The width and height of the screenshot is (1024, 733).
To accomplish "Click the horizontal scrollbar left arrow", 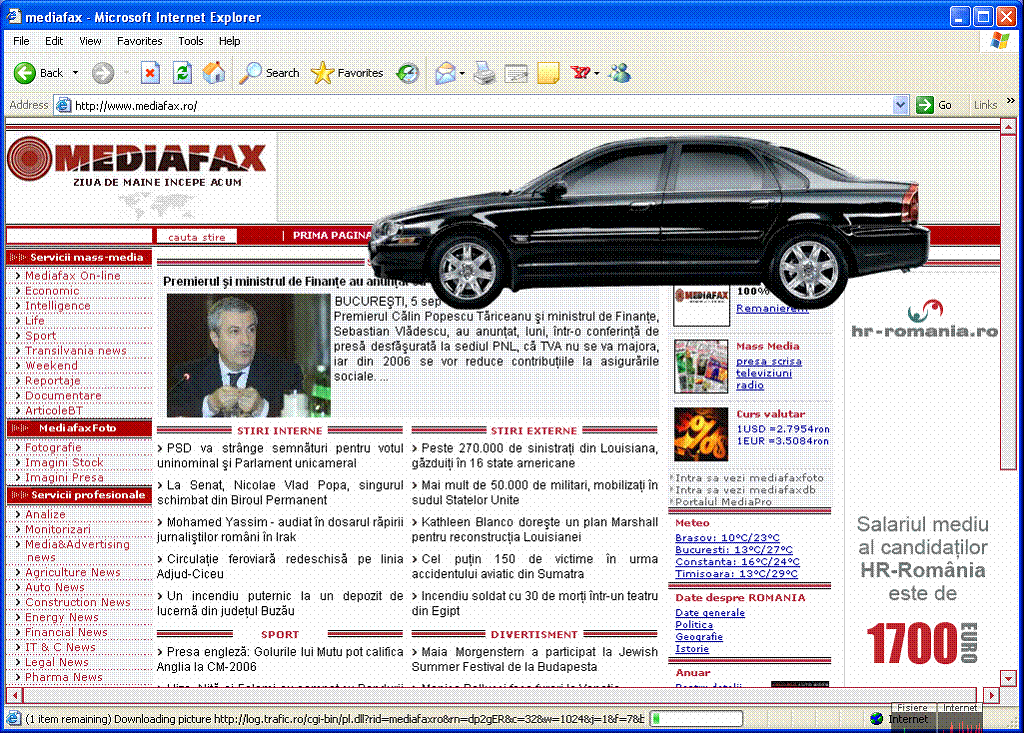I will tap(14, 695).
